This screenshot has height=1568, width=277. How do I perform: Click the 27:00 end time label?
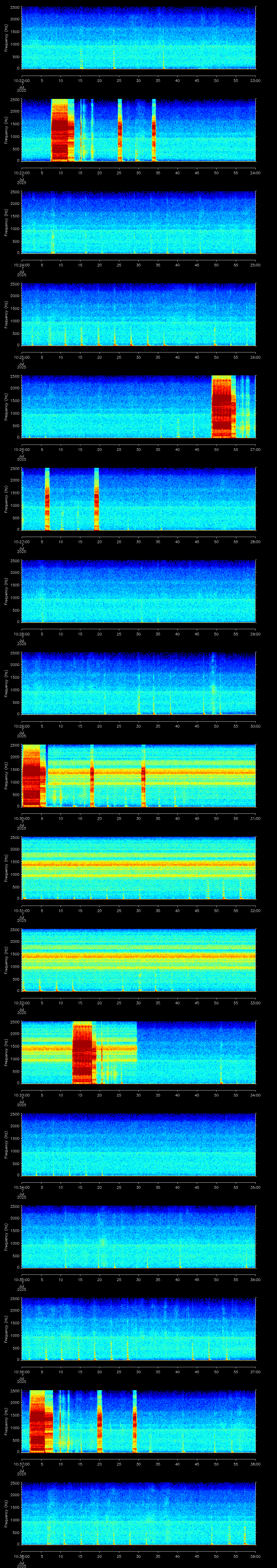(255, 449)
